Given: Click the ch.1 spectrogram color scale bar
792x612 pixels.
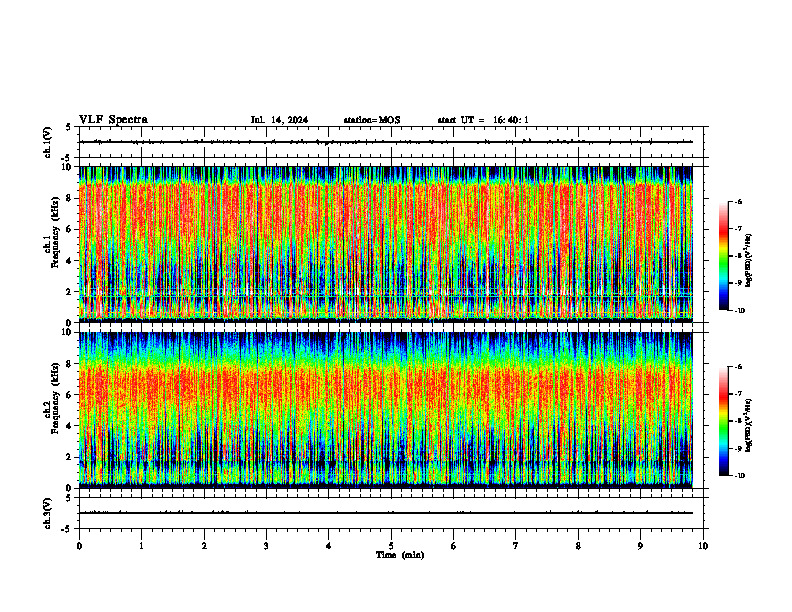Looking at the screenshot, I should tap(724, 256).
